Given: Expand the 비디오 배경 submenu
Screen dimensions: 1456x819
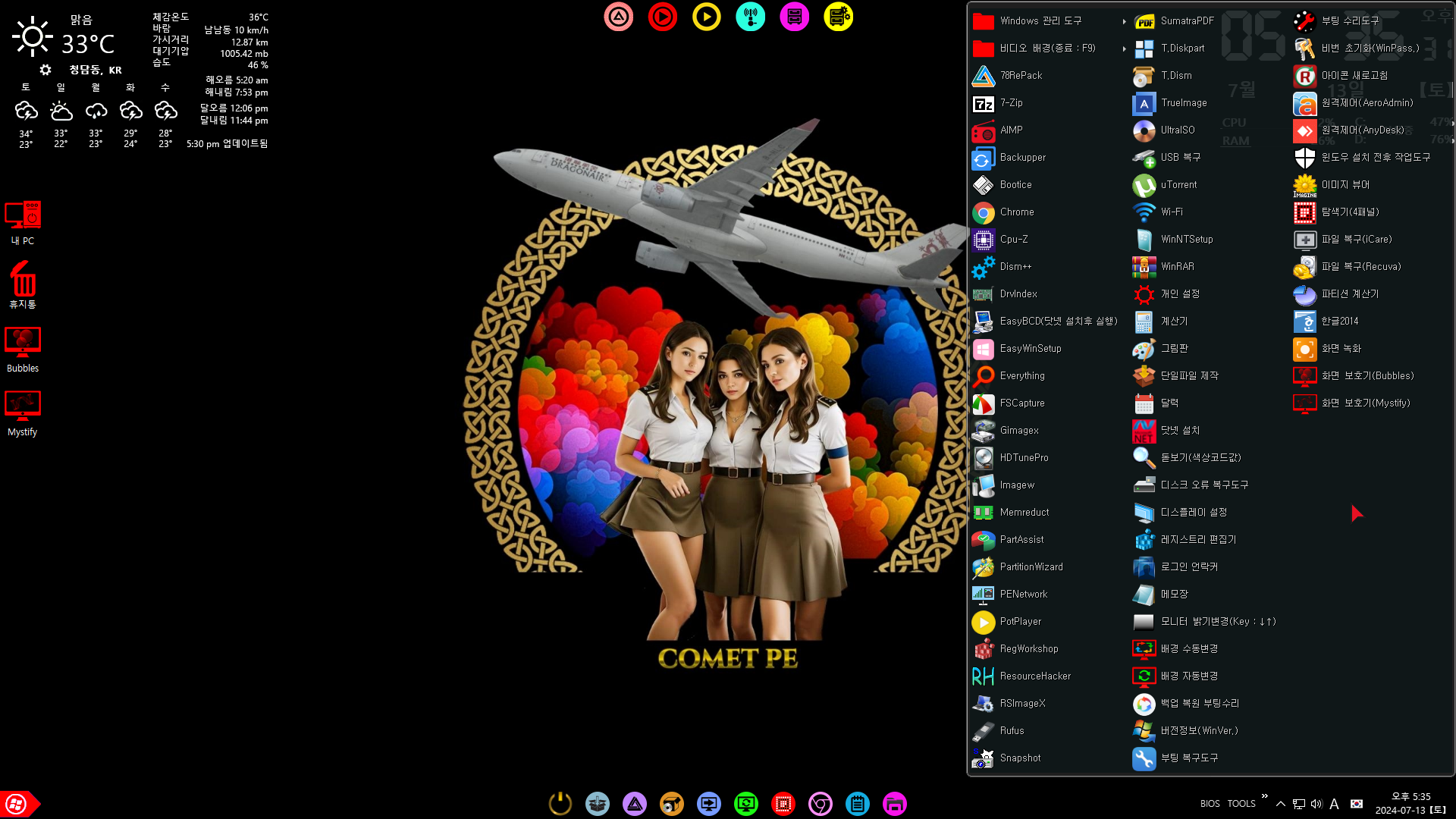Looking at the screenshot, I should (x=1050, y=49).
